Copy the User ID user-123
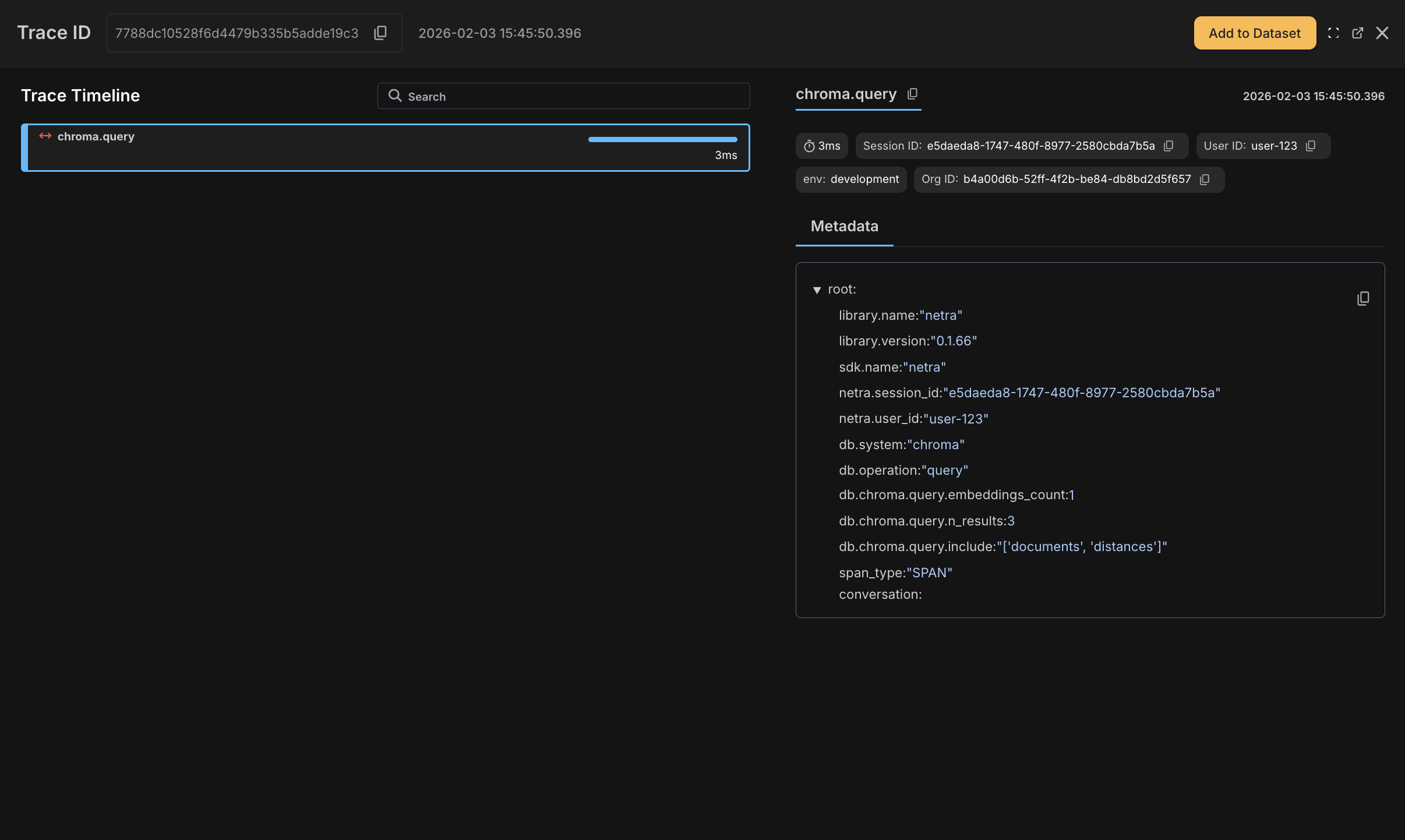The image size is (1405, 840). point(1311,146)
